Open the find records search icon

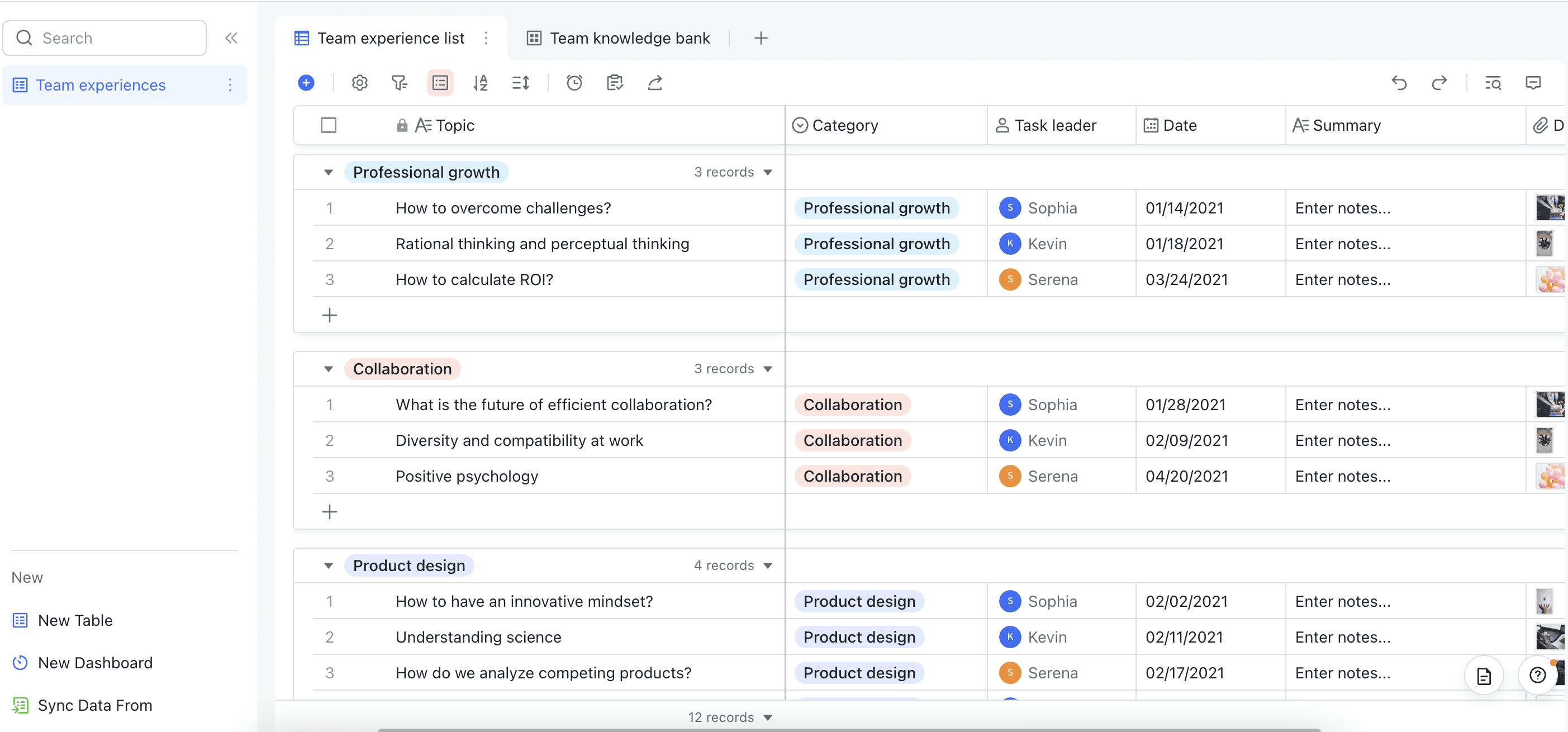[x=1493, y=83]
